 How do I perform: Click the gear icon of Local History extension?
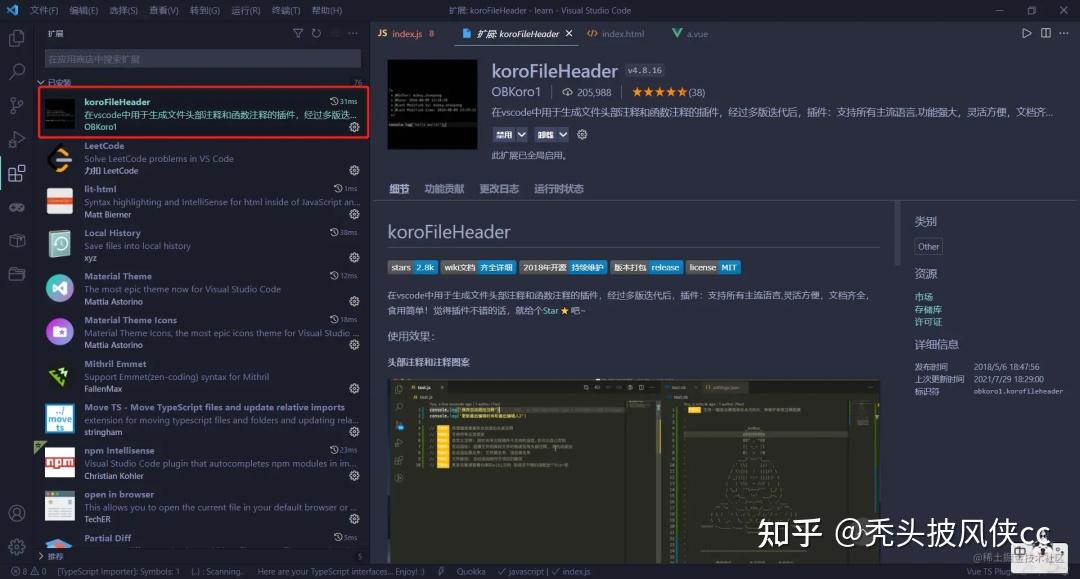click(354, 257)
